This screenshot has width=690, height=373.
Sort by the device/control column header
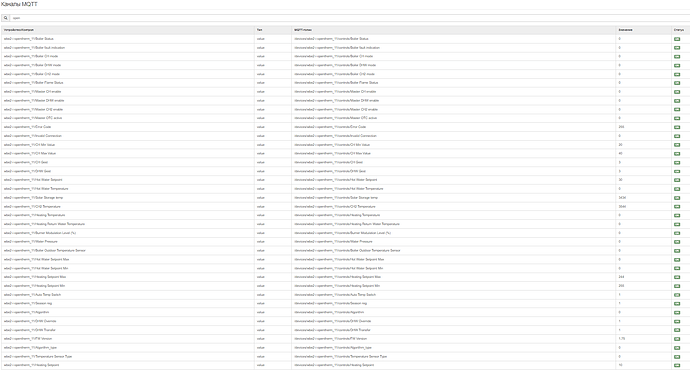pyautogui.click(x=19, y=30)
